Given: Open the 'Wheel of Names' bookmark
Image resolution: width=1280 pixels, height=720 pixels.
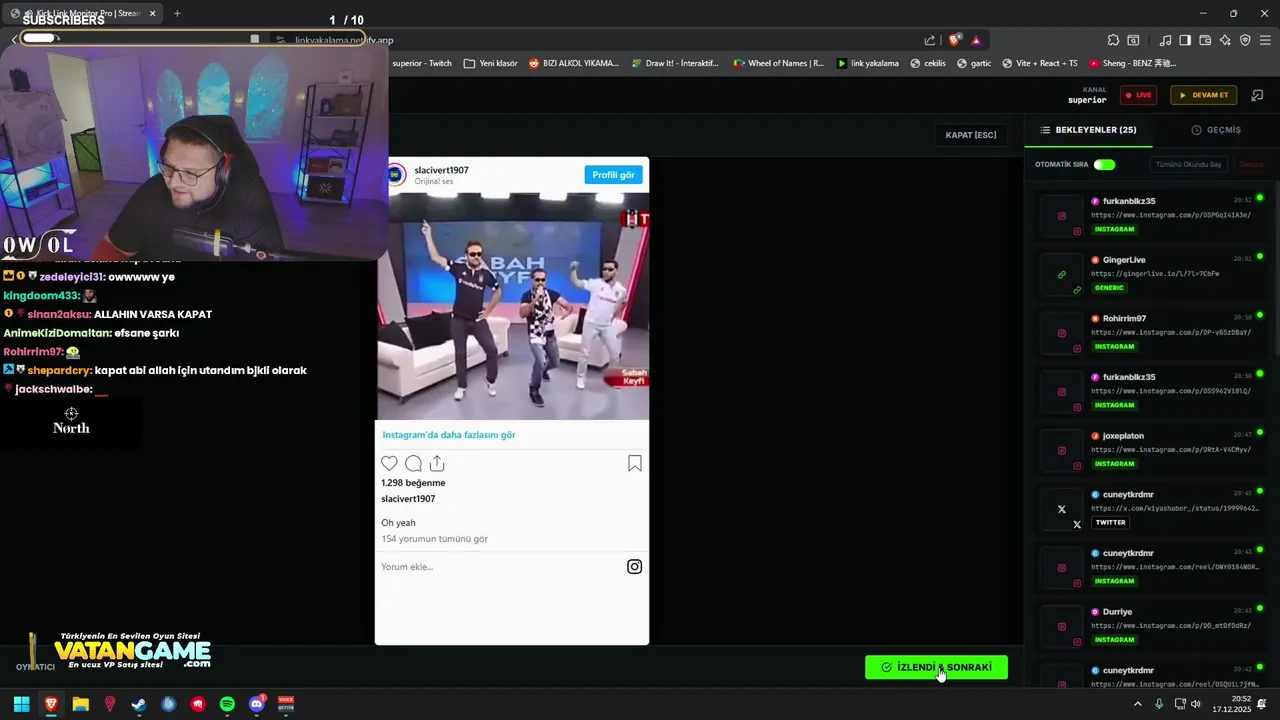Looking at the screenshot, I should click(x=779, y=63).
